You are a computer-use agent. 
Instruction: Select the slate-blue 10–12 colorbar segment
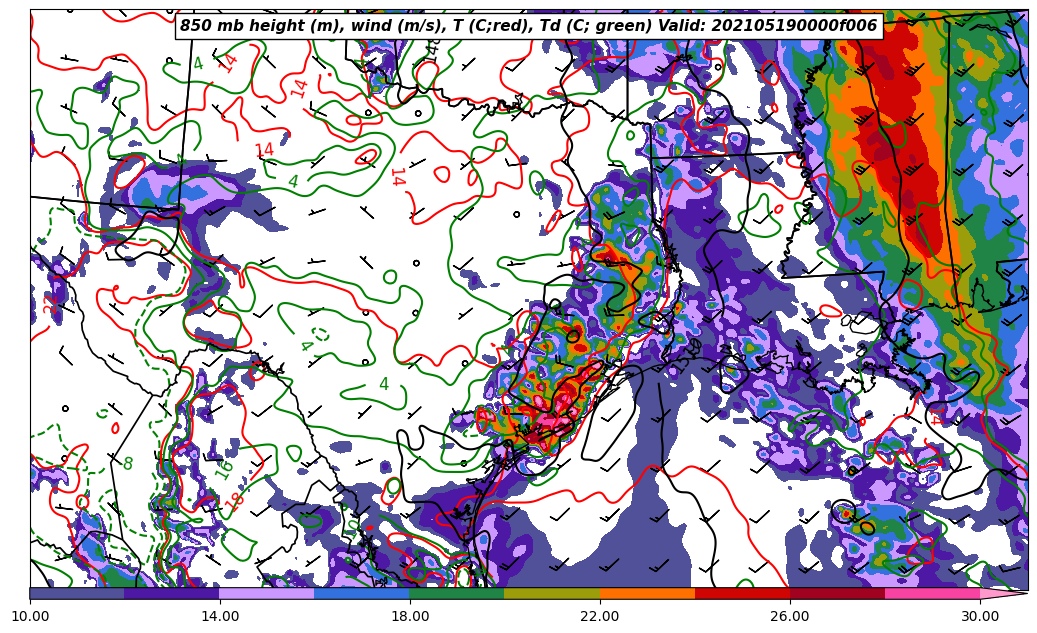pos(77,593)
